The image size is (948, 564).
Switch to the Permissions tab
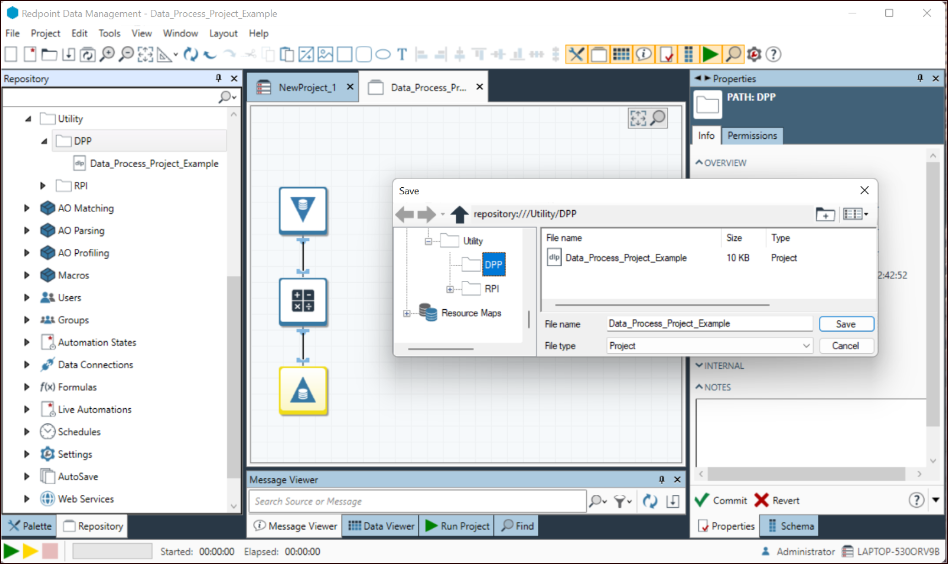(752, 136)
